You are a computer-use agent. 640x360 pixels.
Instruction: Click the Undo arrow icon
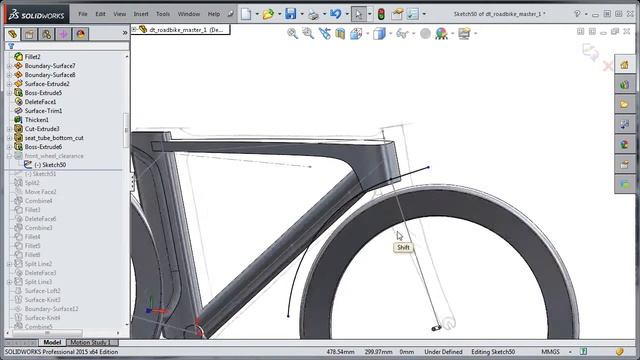(336, 14)
